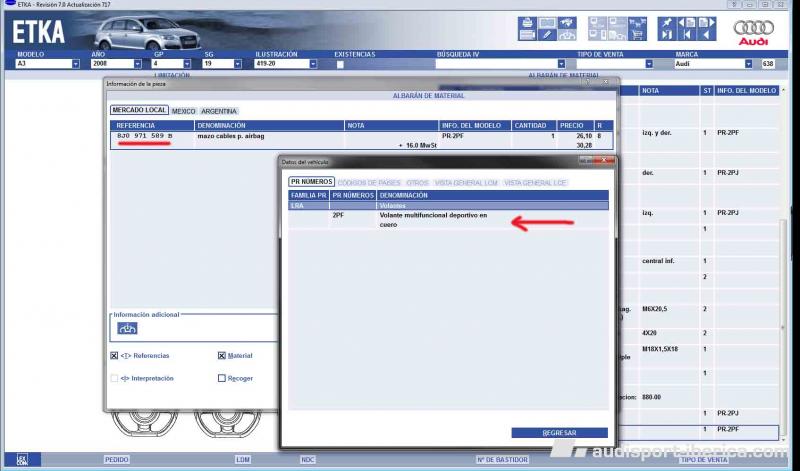
Task: Enable the Recoger checkbox
Action: tap(222, 378)
